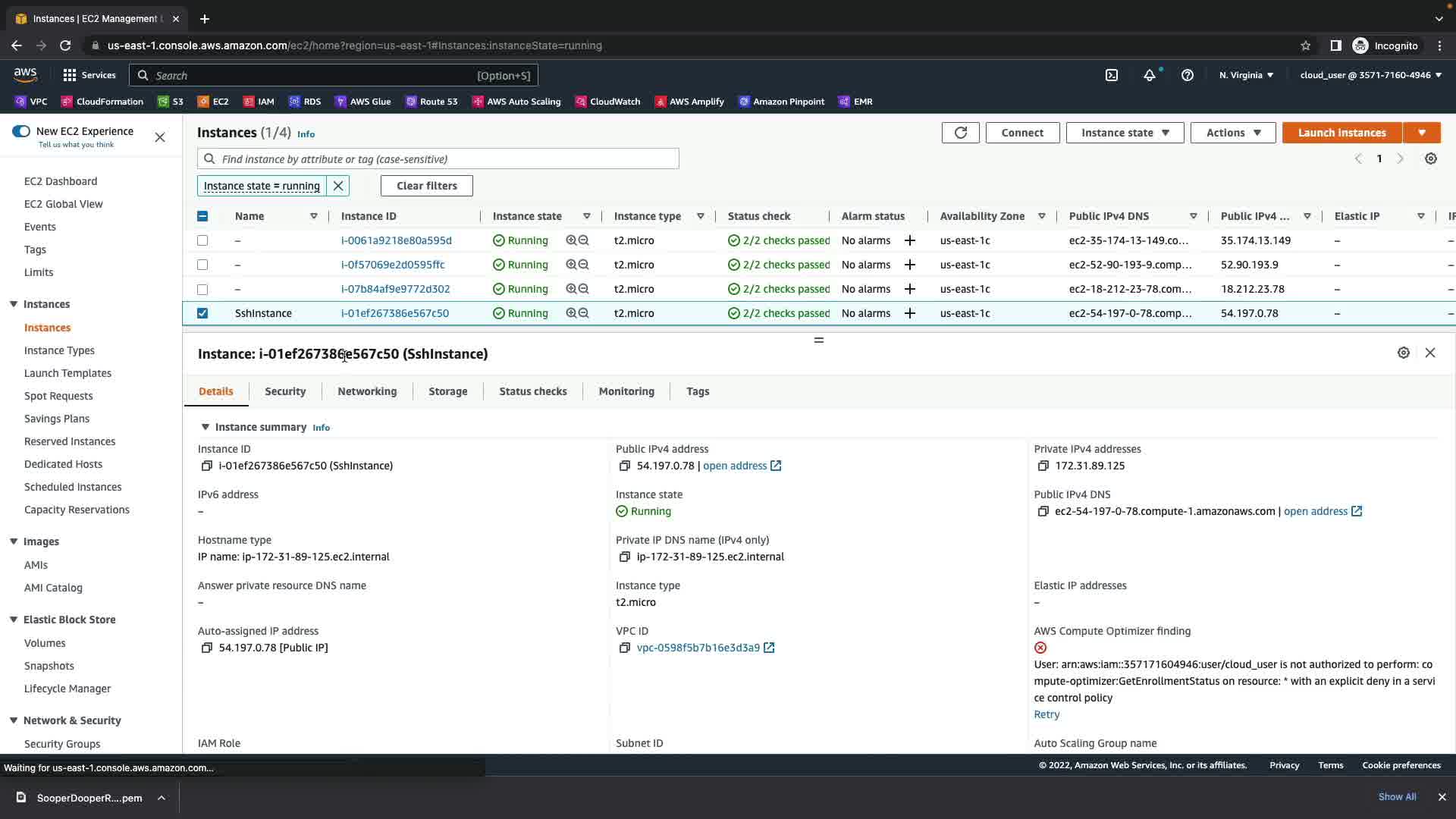Copy the private IPv4 address 172.31.89.125

[1043, 466]
